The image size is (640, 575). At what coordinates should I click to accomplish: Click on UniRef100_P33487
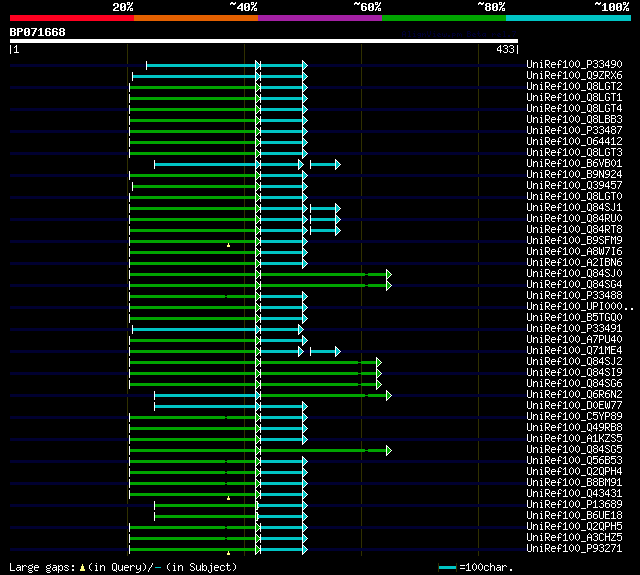[x=574, y=130]
